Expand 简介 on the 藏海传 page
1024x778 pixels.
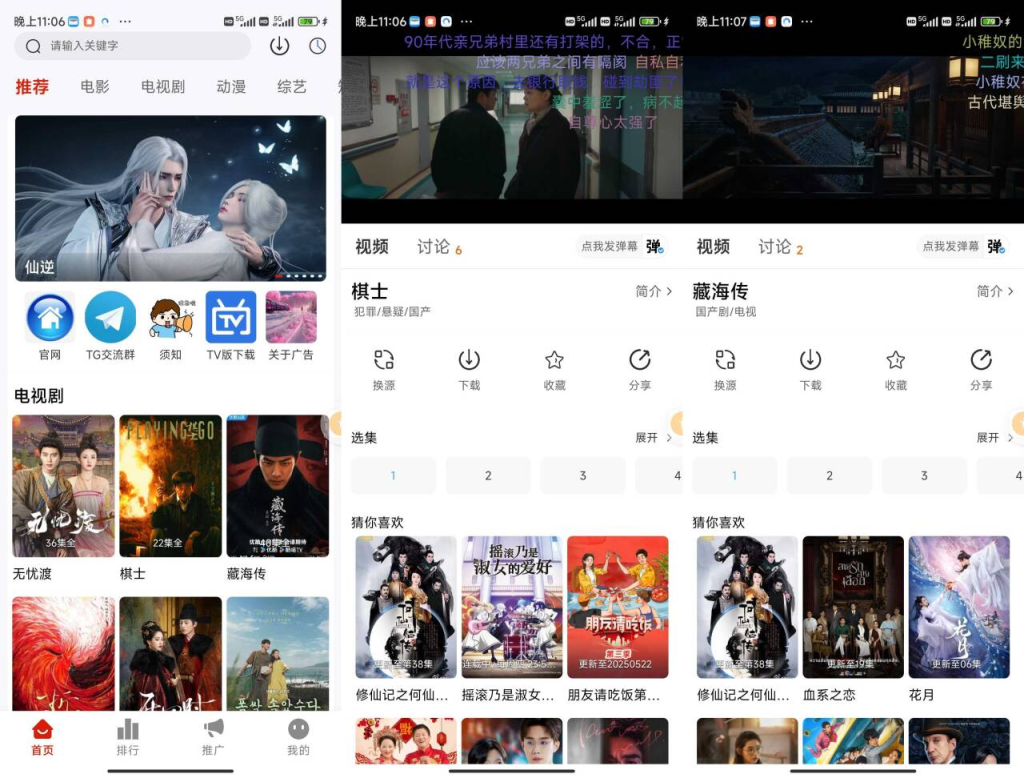995,291
